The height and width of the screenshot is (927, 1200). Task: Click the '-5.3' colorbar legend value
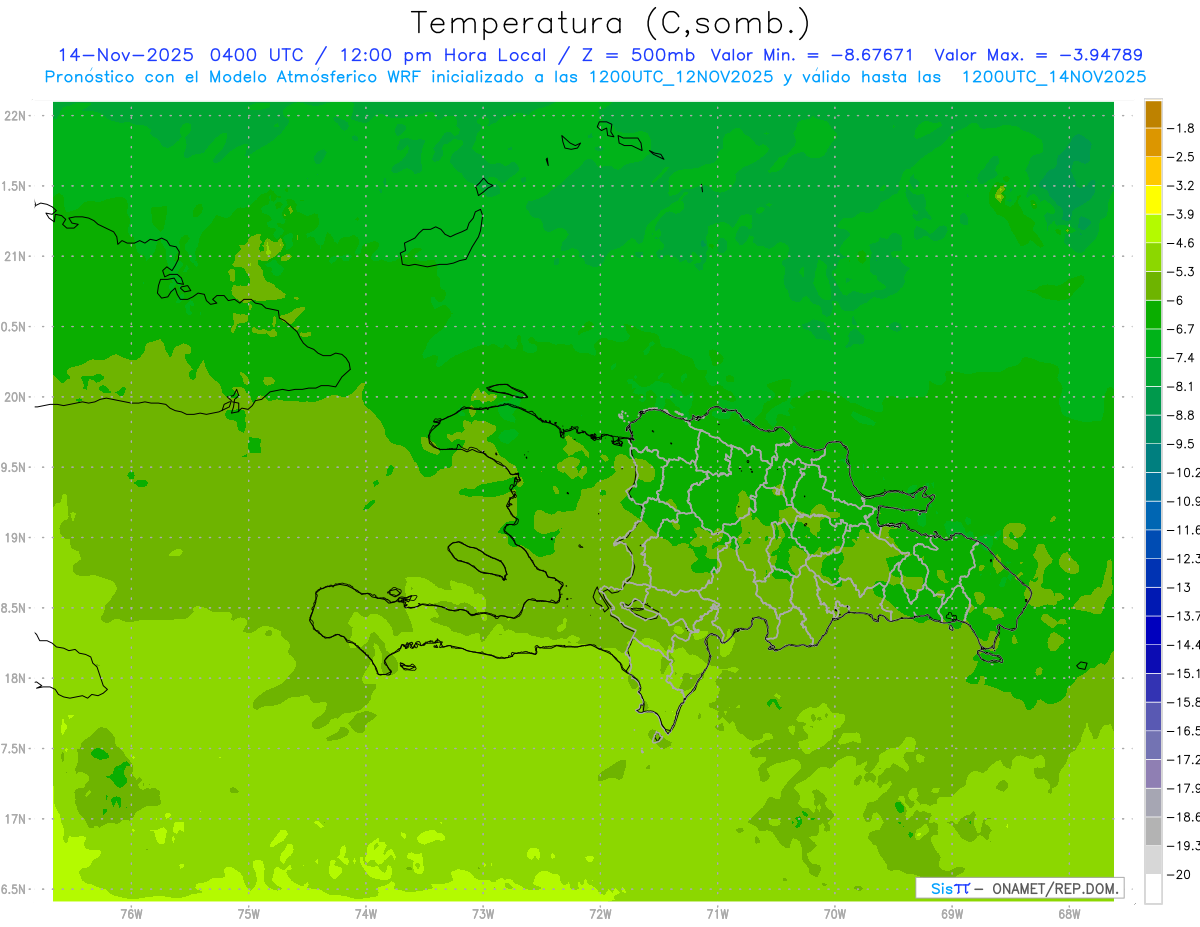(x=1182, y=272)
